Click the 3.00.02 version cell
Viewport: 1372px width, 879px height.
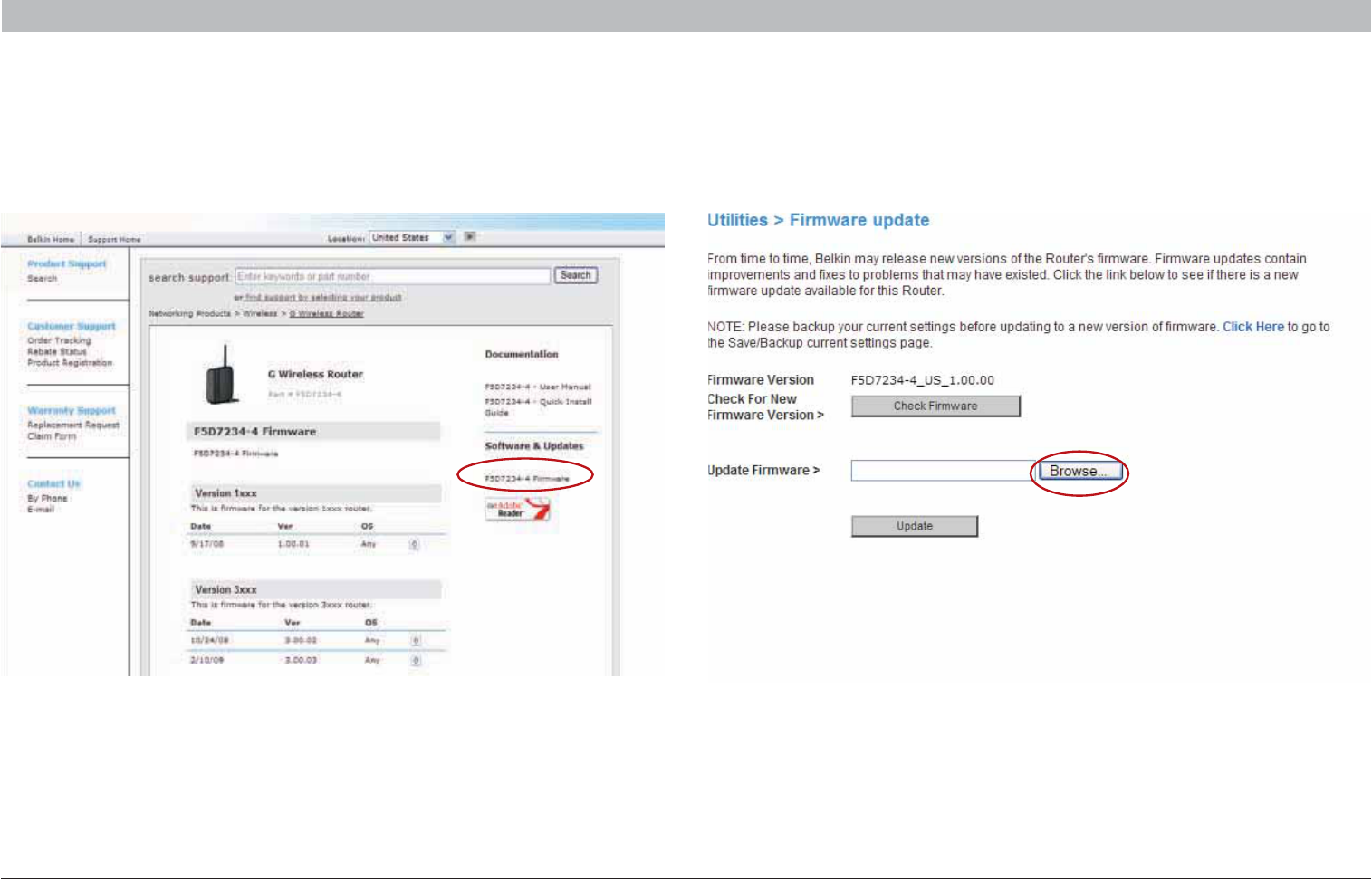pyautogui.click(x=301, y=641)
